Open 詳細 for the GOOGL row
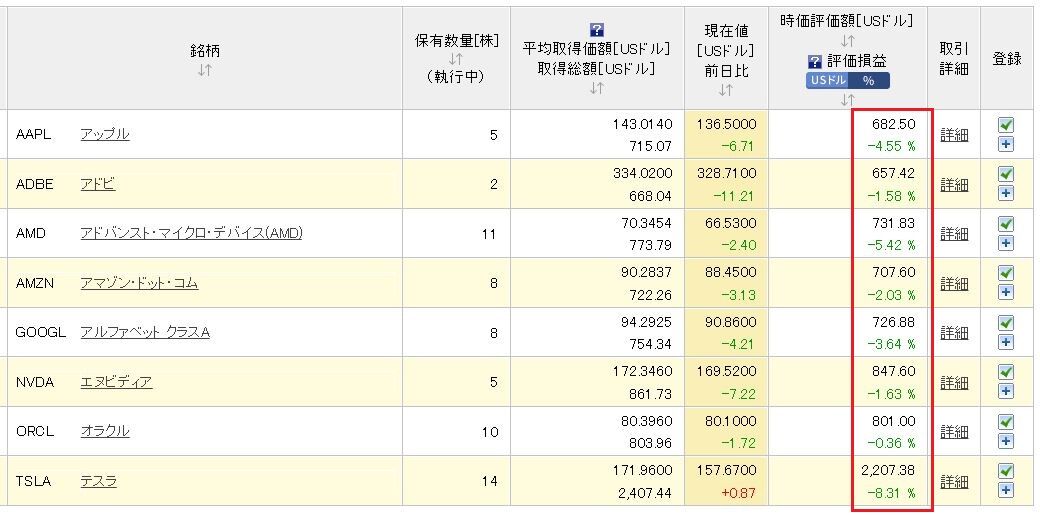Image resolution: width=1040 pixels, height=515 pixels. pos(954,332)
